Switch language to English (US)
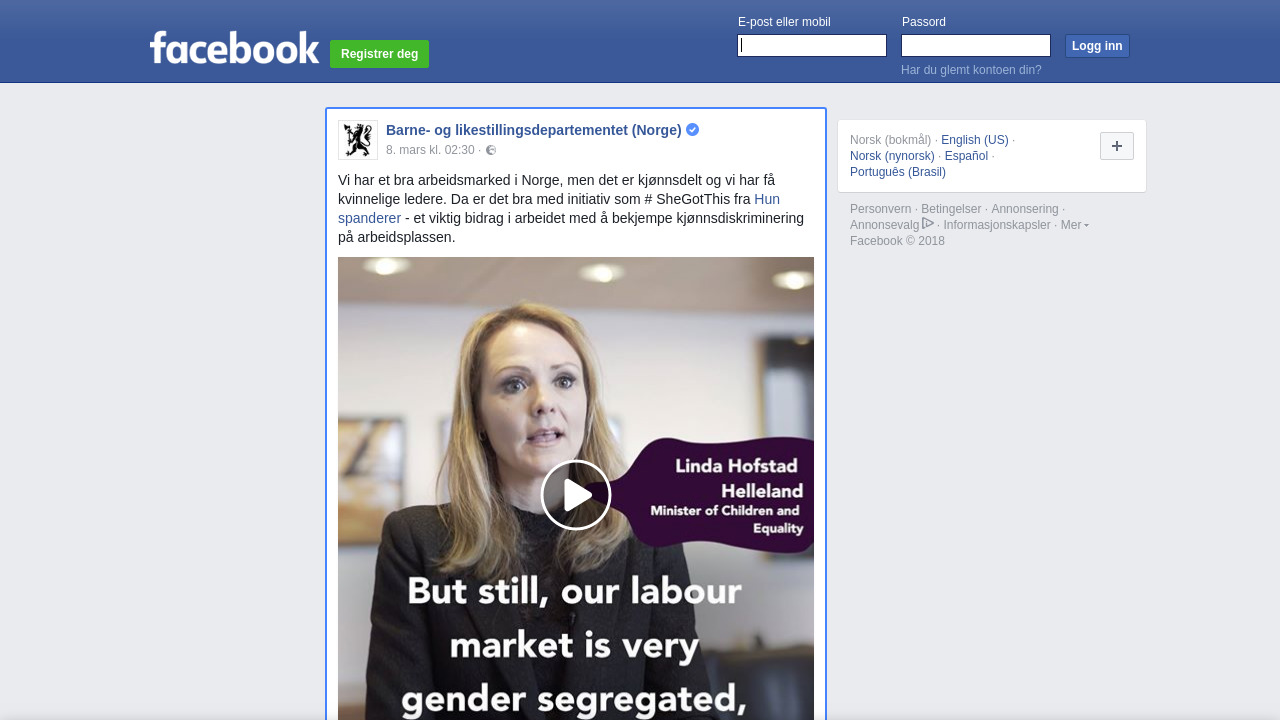The image size is (1280, 720). (975, 140)
